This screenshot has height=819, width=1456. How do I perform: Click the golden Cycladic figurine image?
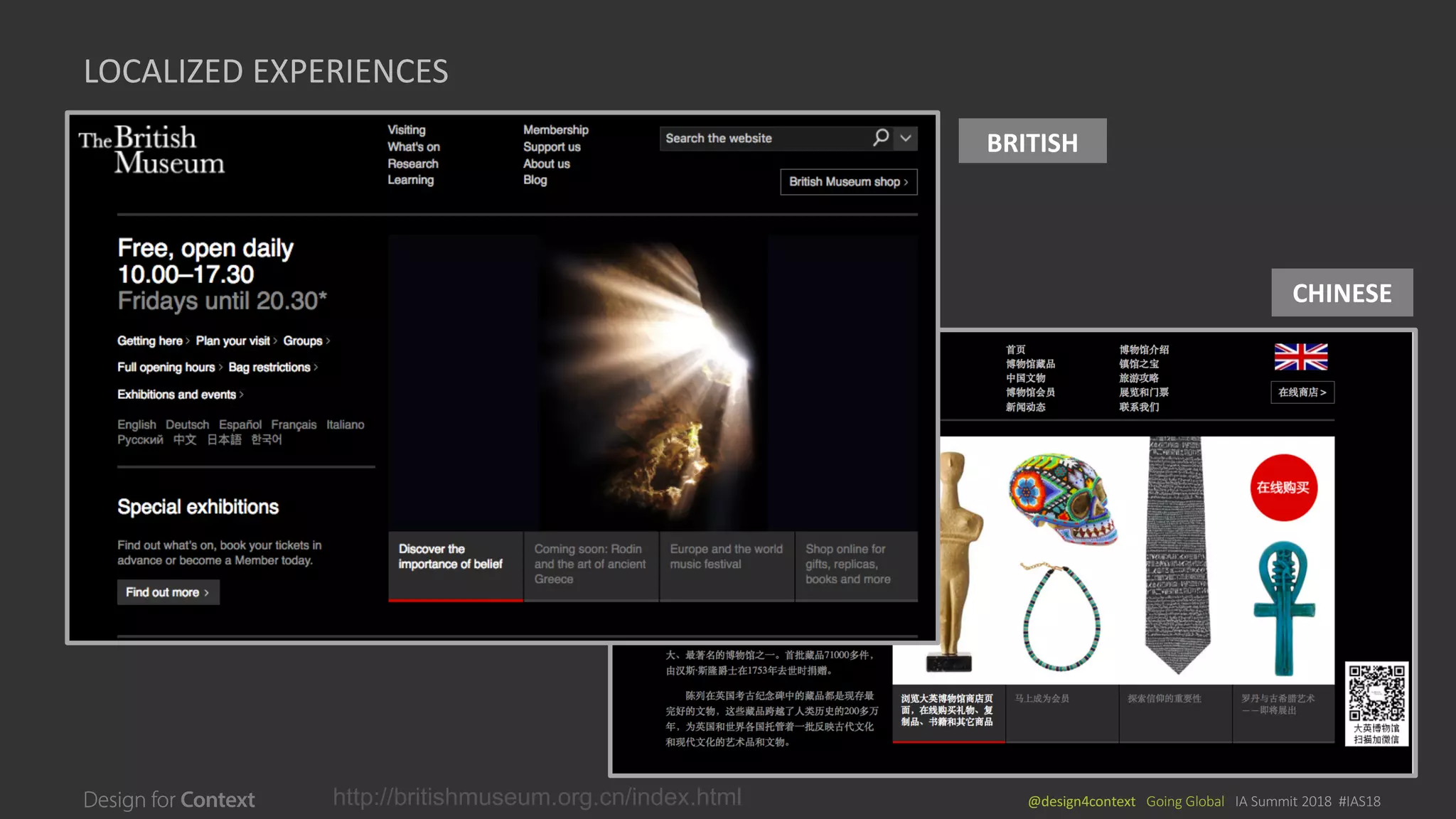(957, 562)
